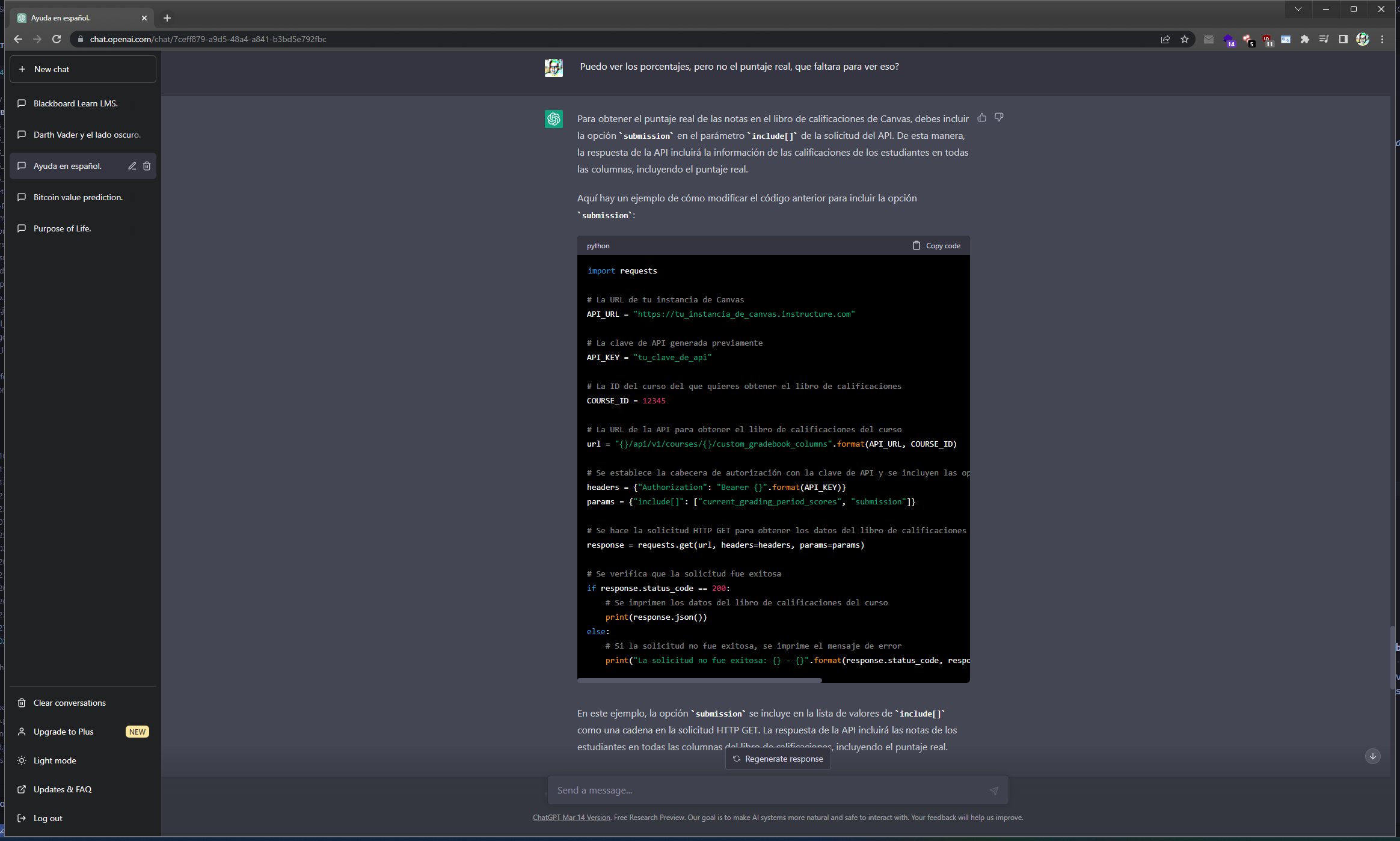Click Regenerate response button
The width and height of the screenshot is (1400, 841).
(778, 759)
